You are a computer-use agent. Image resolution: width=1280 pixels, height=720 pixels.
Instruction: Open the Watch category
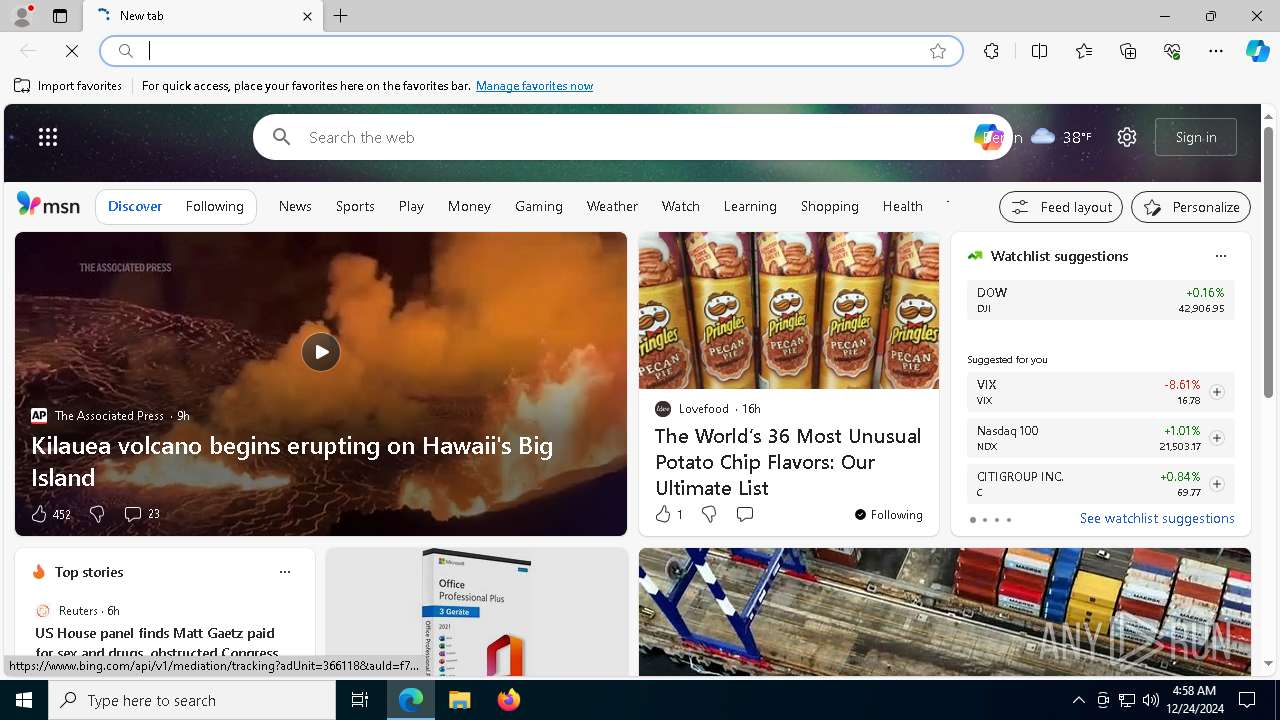click(x=680, y=206)
